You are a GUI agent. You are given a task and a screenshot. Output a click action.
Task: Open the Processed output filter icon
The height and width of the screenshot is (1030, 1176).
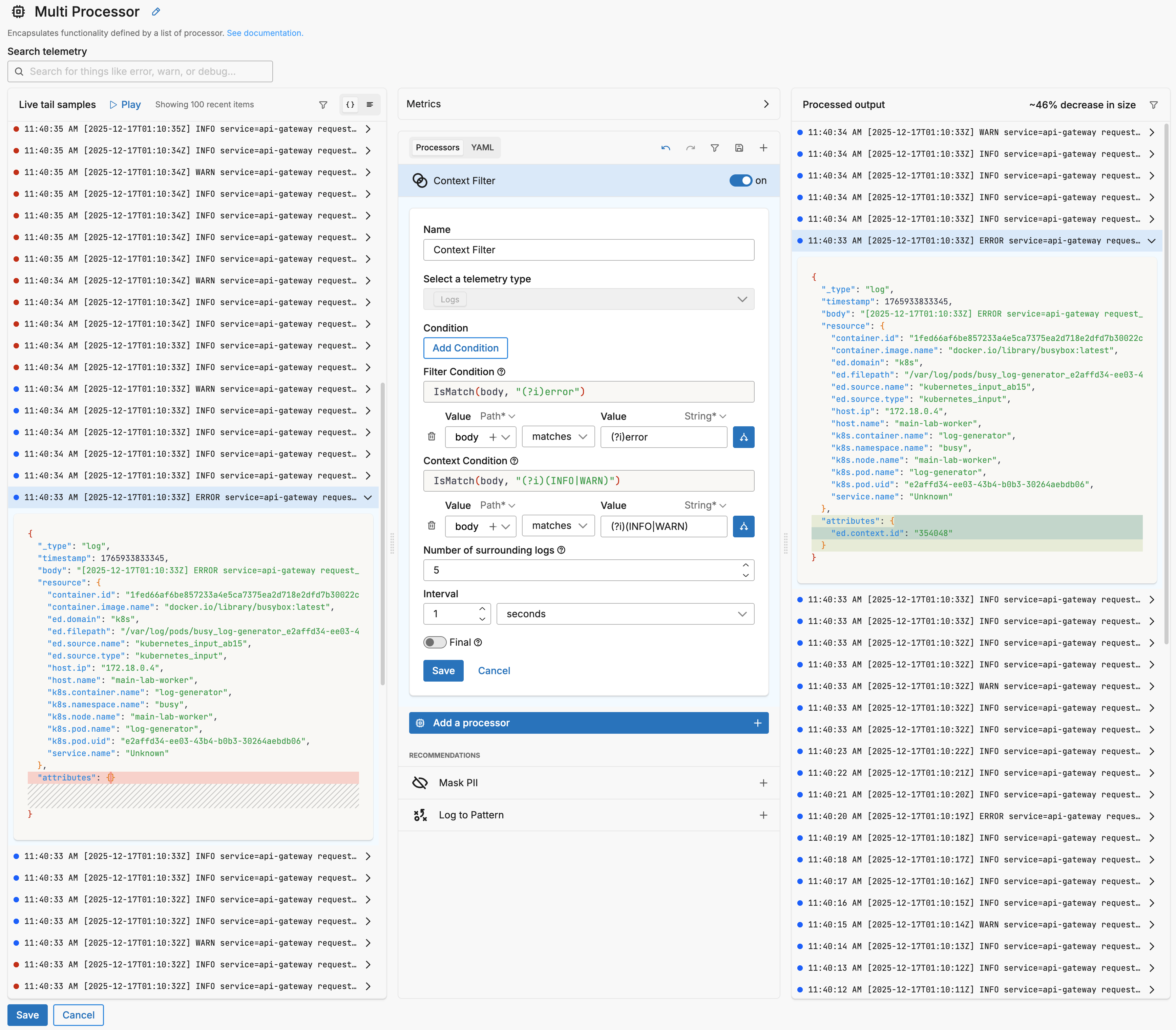click(x=1154, y=105)
